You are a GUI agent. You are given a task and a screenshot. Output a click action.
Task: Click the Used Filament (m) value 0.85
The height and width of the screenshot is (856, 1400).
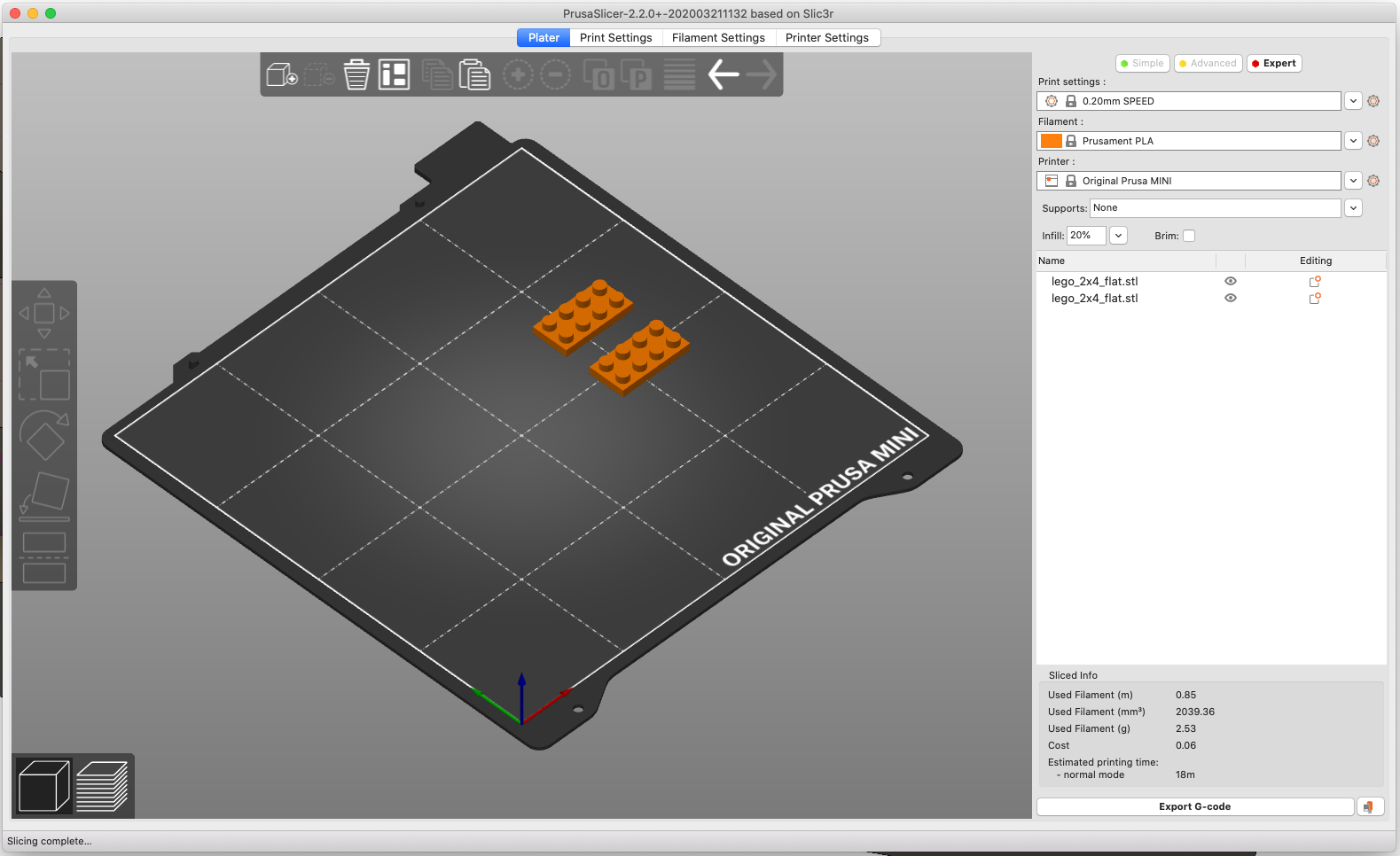[1185, 695]
